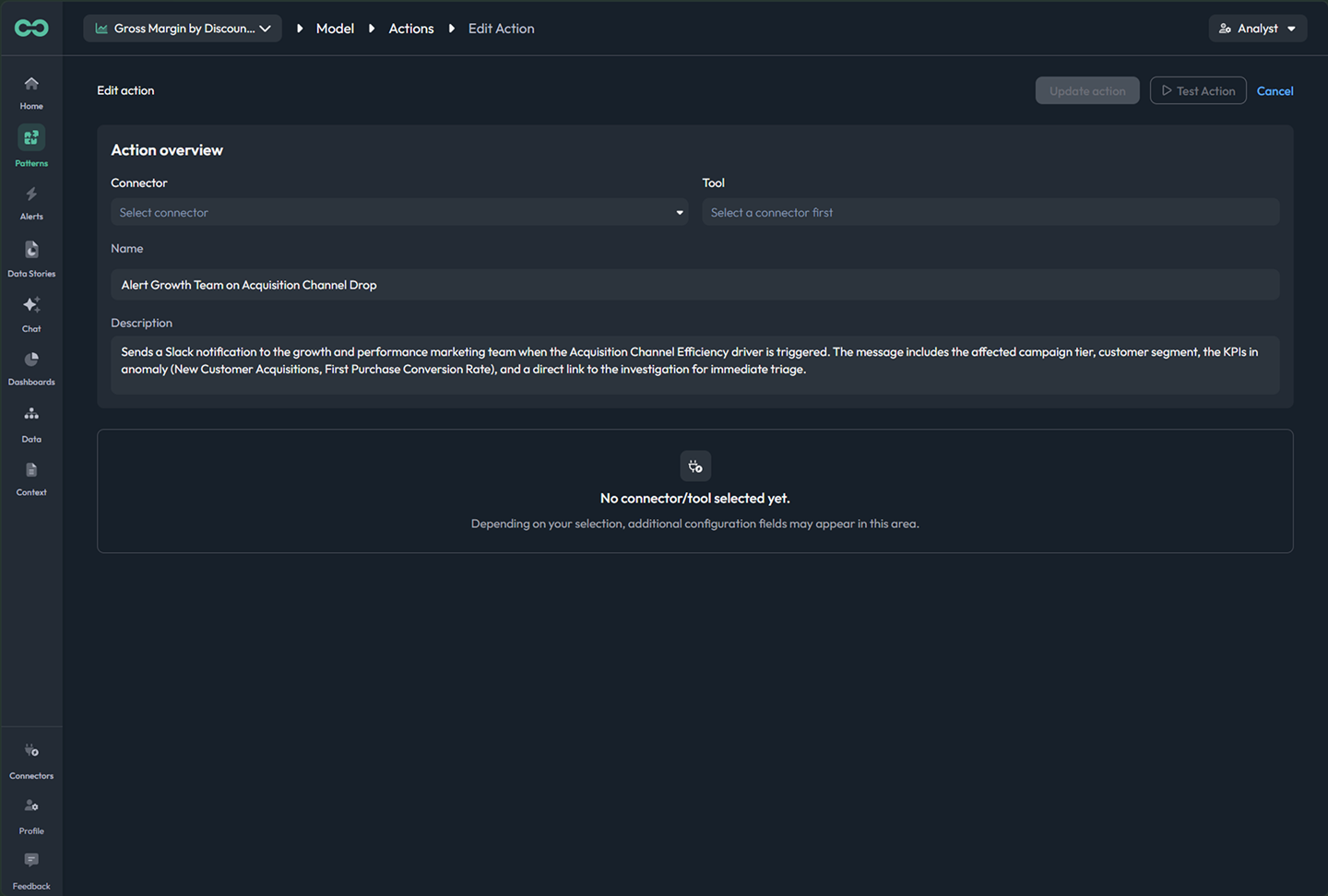Open Connectors in the sidebar

(31, 761)
